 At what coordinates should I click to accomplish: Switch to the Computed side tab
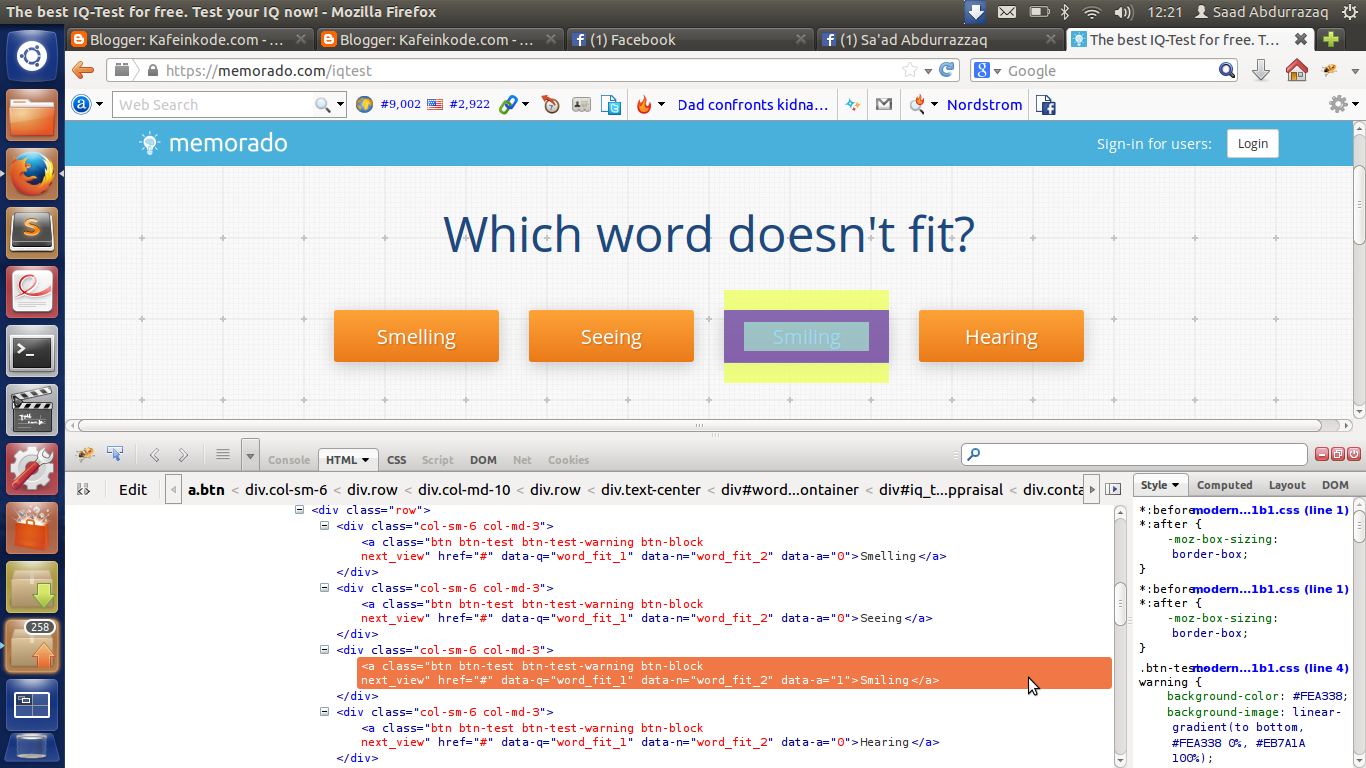point(1225,485)
